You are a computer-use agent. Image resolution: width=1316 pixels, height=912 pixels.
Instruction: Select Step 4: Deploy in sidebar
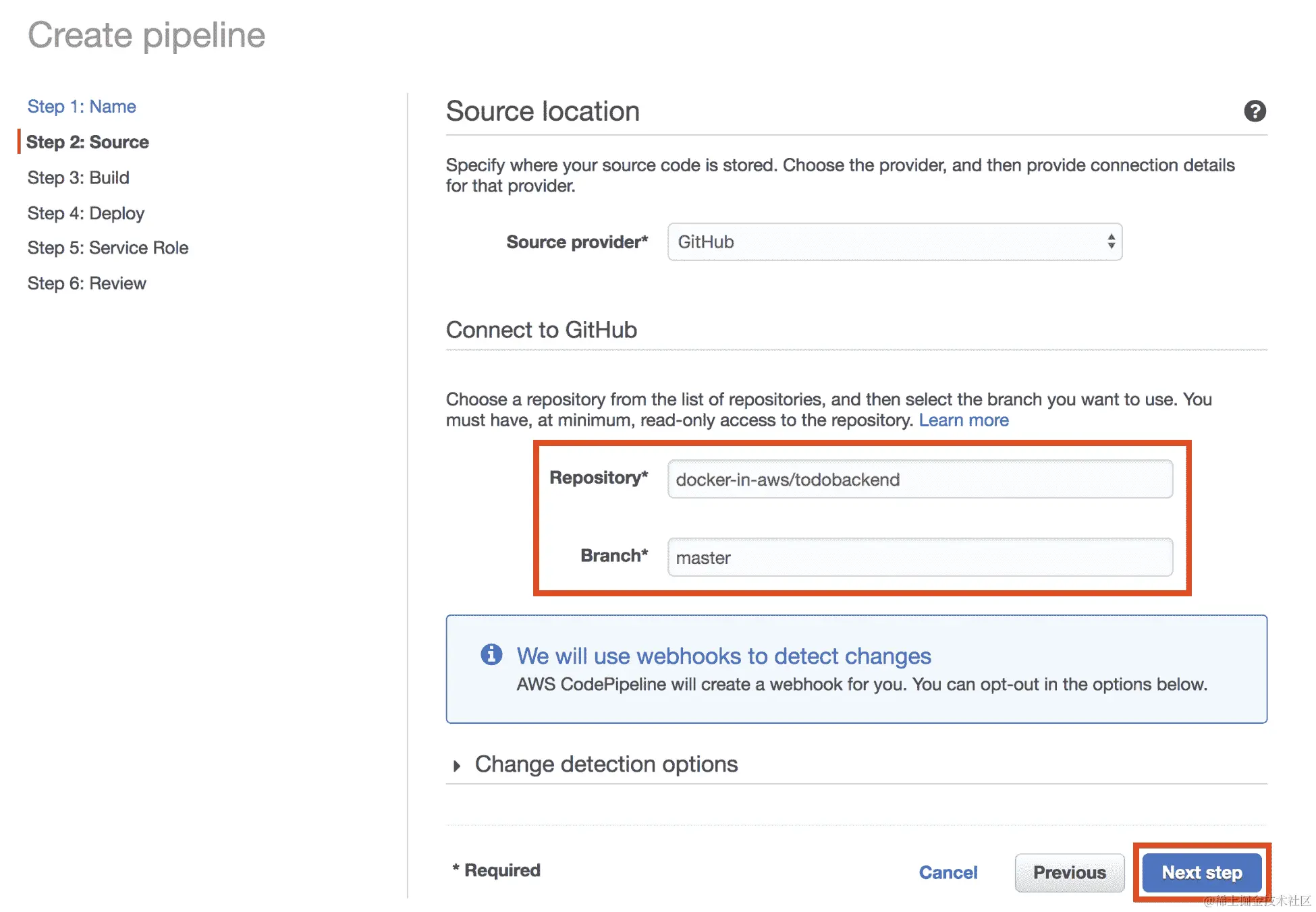coord(86,214)
